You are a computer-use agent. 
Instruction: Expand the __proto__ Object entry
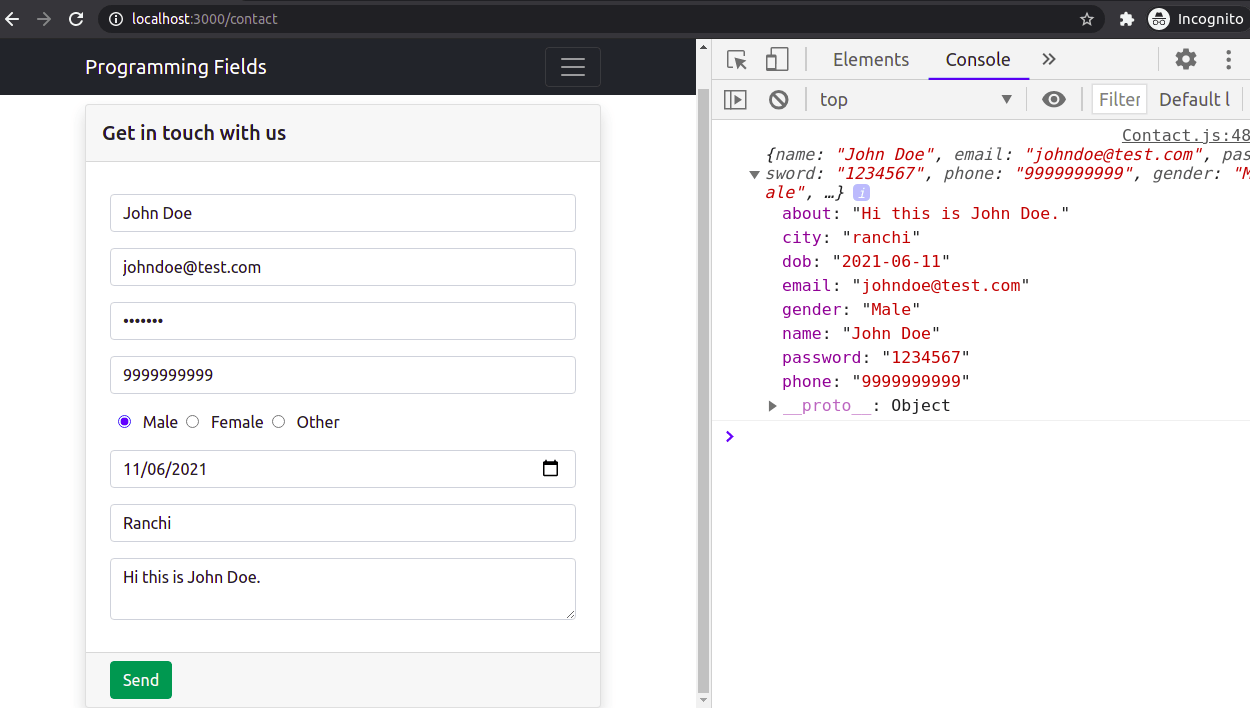pyautogui.click(x=772, y=405)
